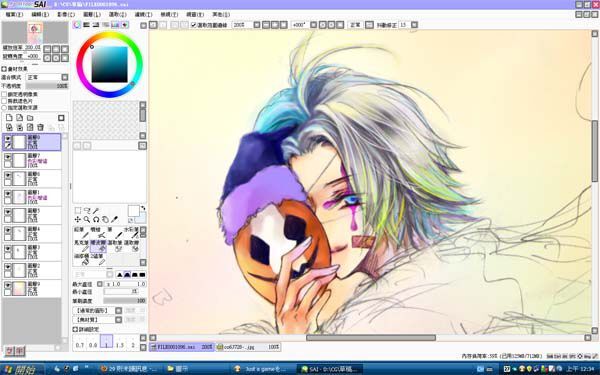
Task: Select the zoom magnifier tool
Action: [87, 220]
